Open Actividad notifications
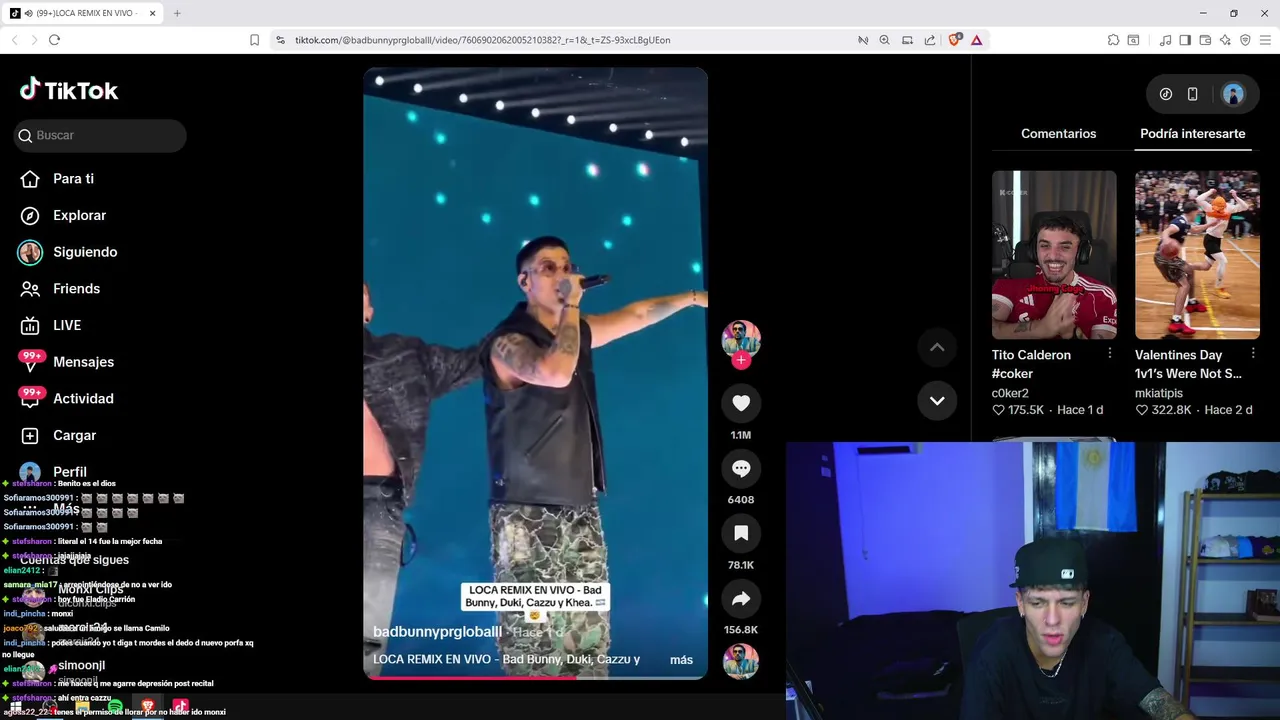 pos(67,398)
